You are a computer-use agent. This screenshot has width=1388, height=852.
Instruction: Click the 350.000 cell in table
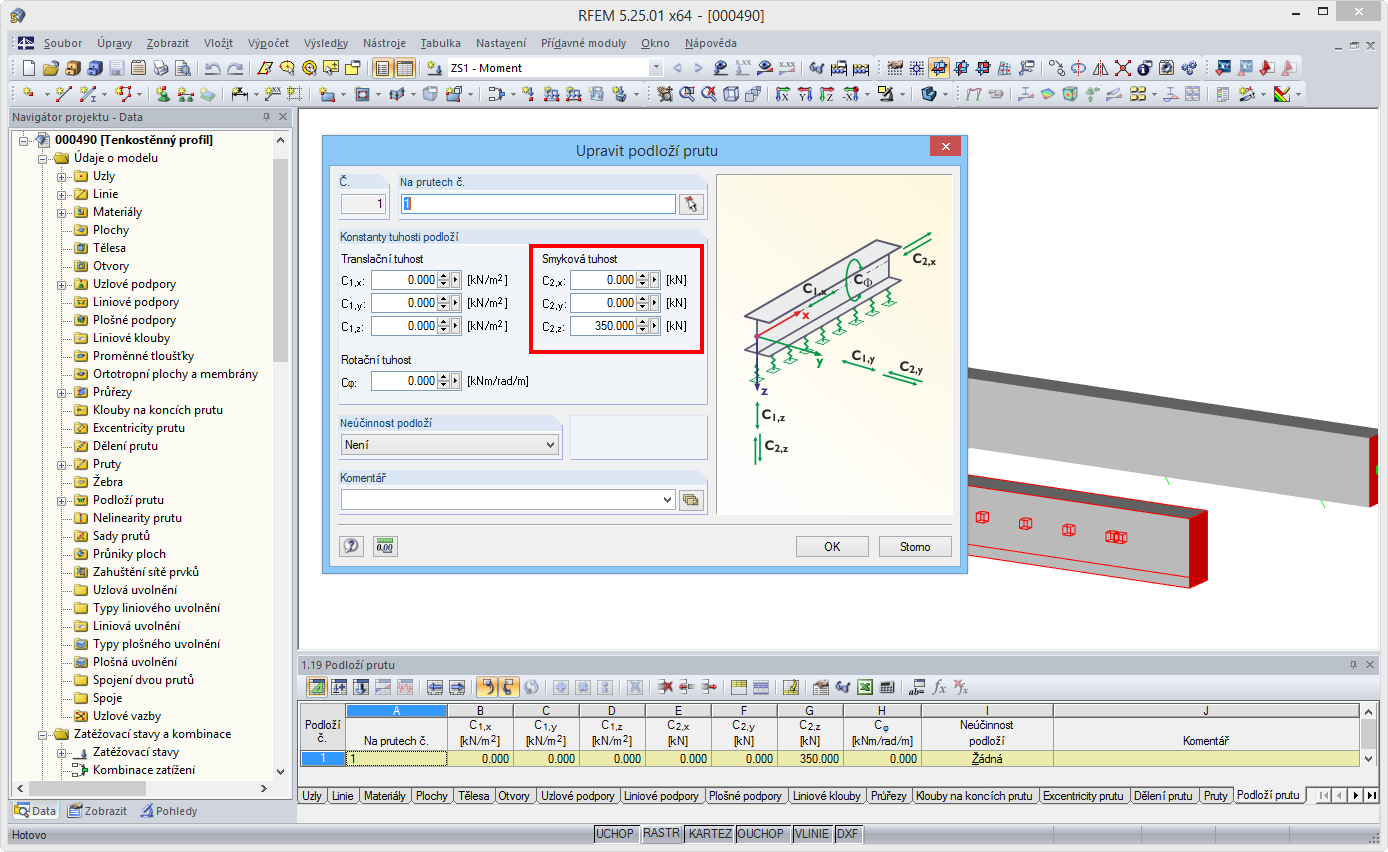coord(810,759)
